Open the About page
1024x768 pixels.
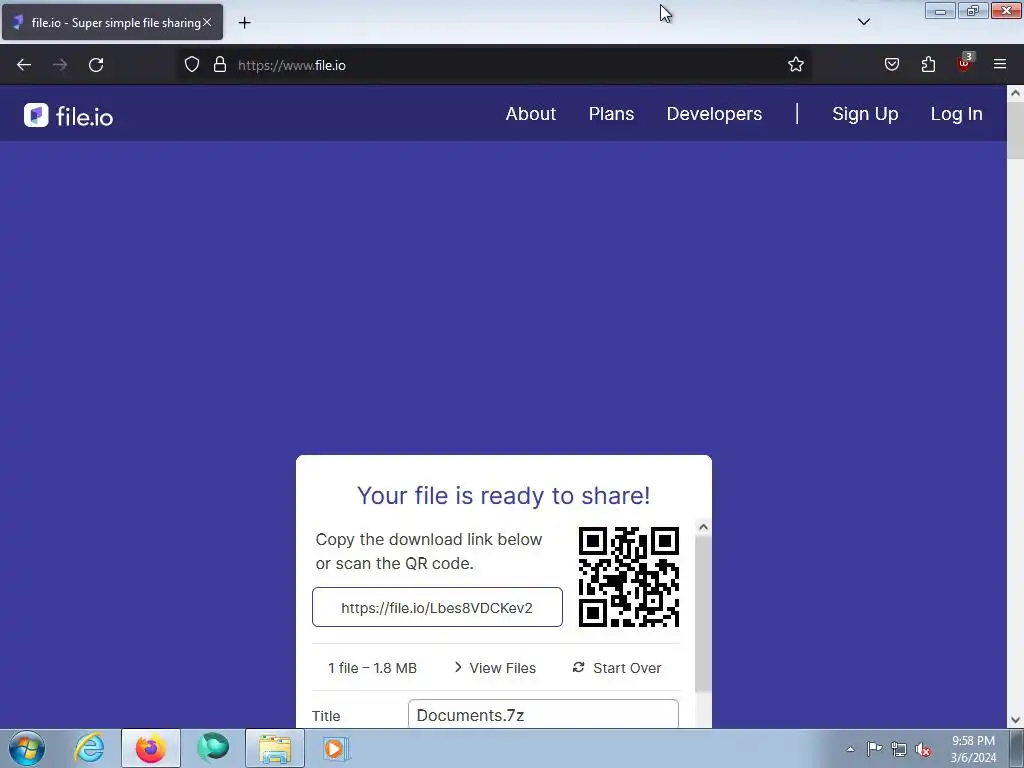(x=530, y=114)
